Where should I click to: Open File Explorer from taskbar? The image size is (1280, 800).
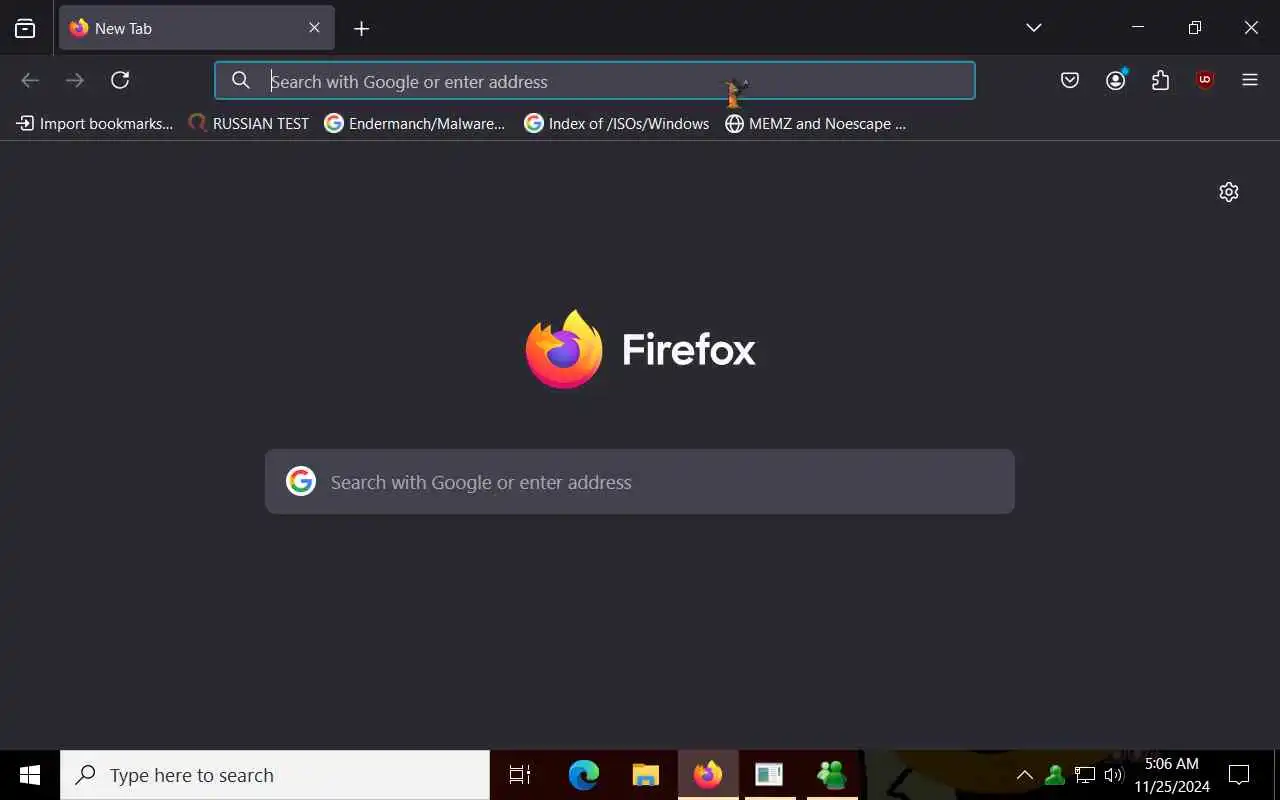tap(646, 775)
